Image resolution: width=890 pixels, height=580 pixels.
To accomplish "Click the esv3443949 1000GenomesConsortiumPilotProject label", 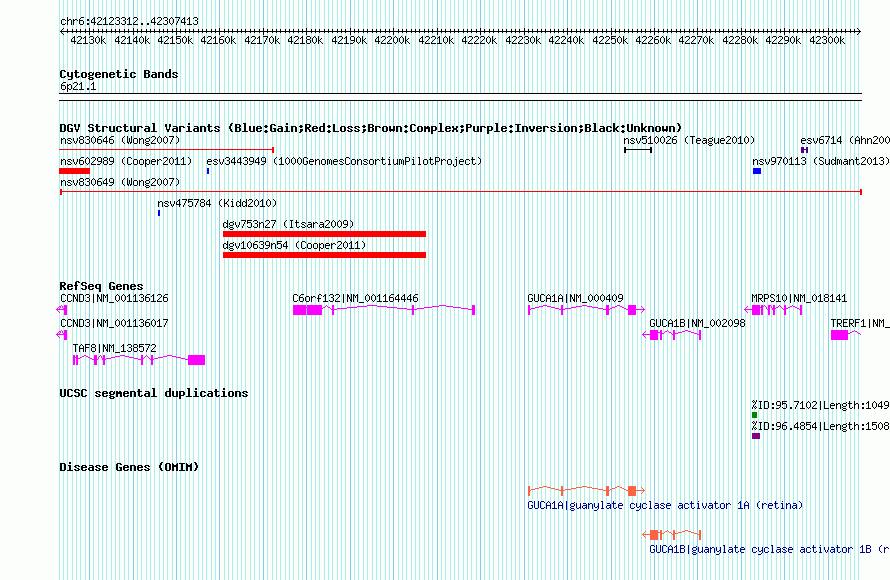I will (344, 161).
